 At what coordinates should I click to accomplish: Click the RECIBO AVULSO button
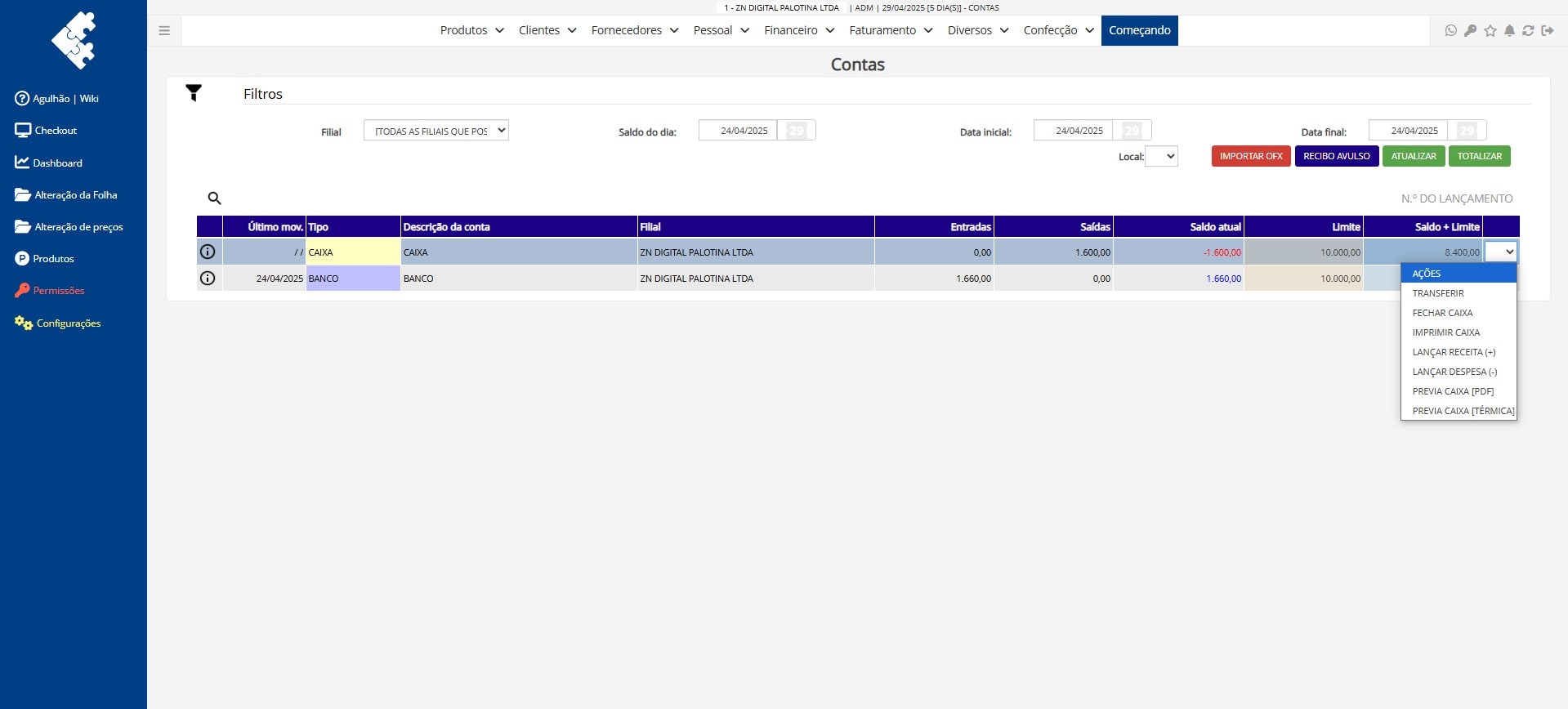click(x=1337, y=156)
